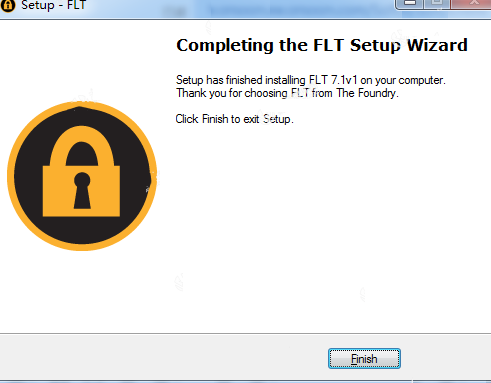Click the maximize button in title bar
The image size is (491, 383).
[437, 3]
